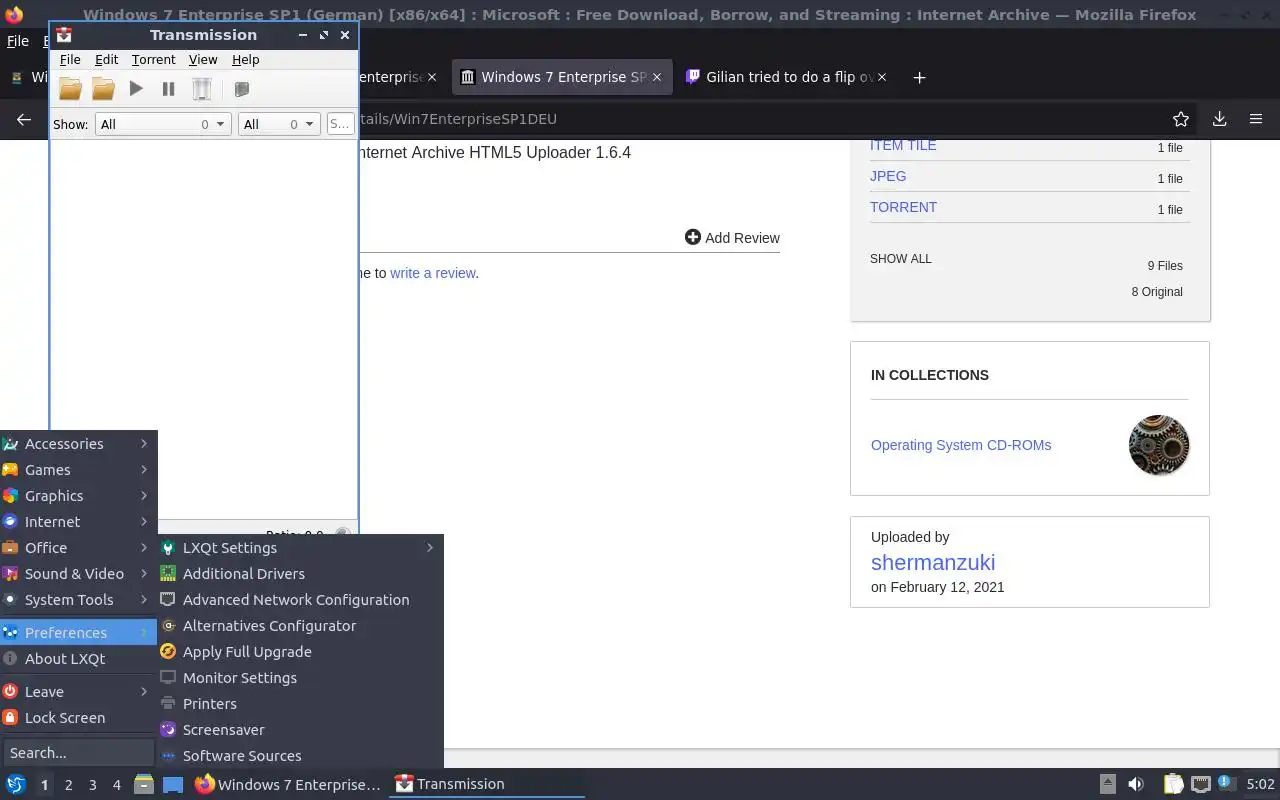Open Advanced Network Configuration entry
1280x800 pixels.
tap(300, 600)
